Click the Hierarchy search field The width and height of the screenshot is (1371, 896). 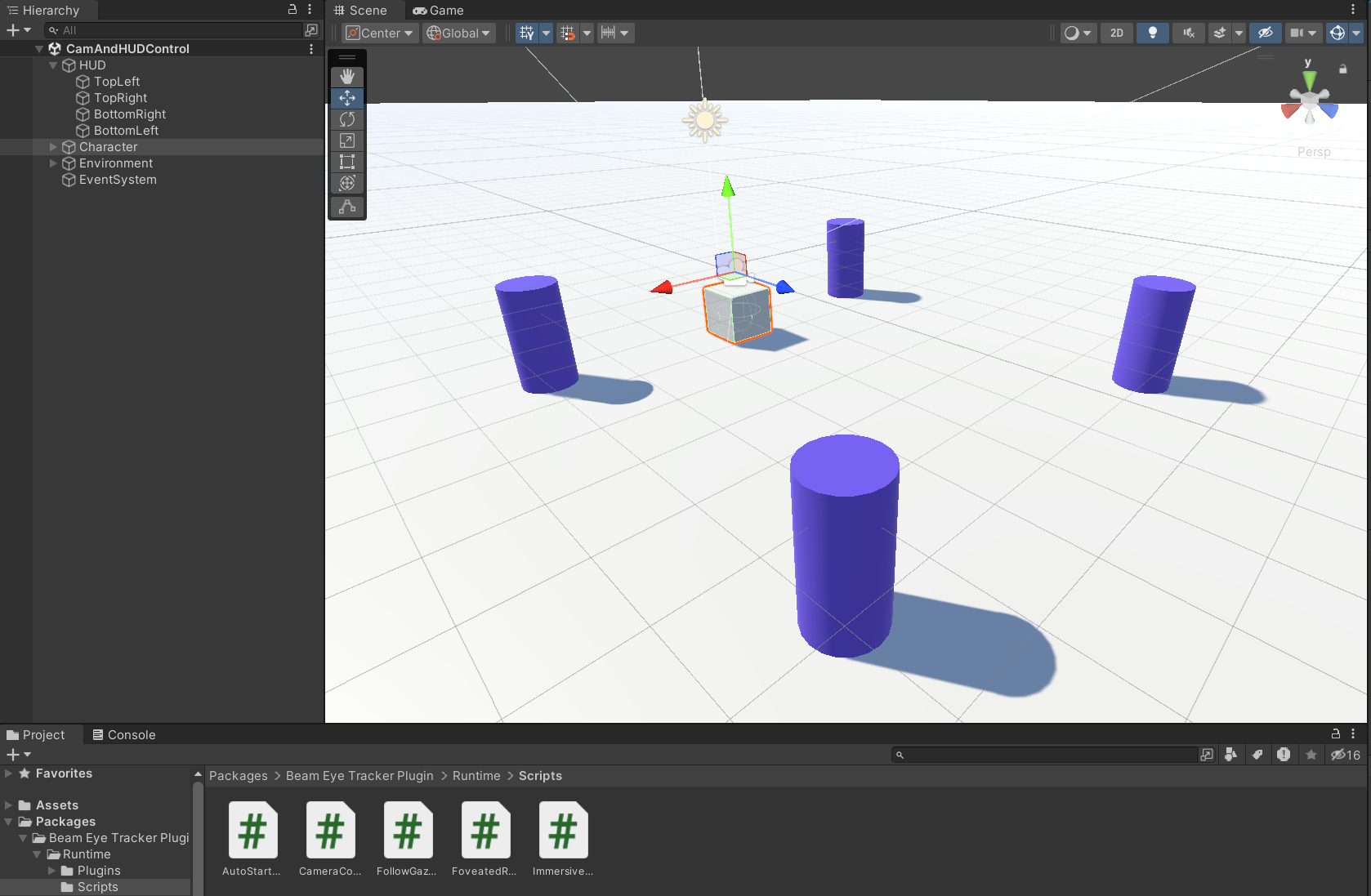173,30
